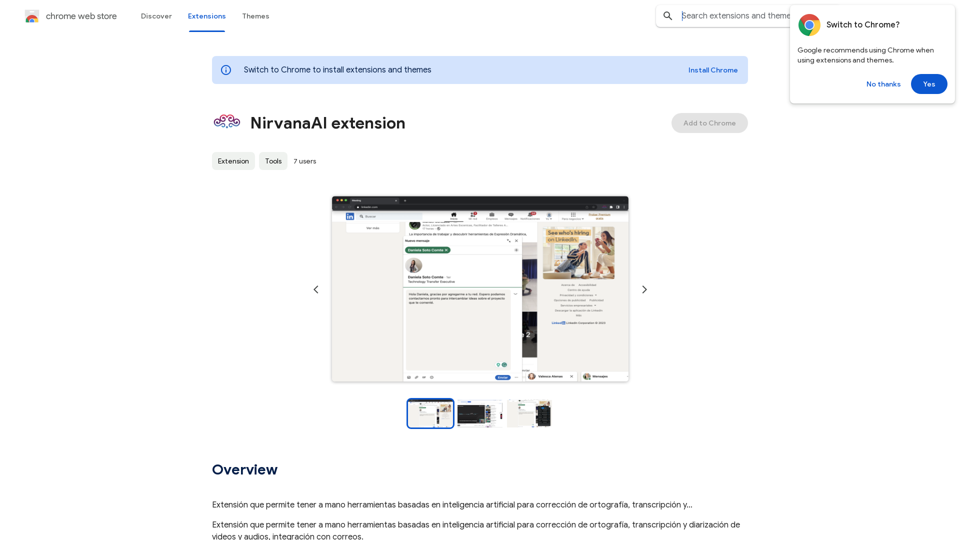Click the 7 users text

click(x=305, y=162)
